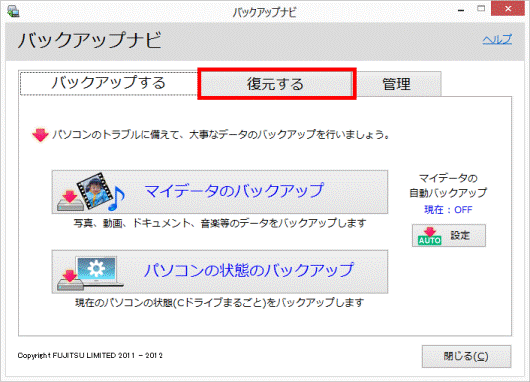The height and width of the screenshot is (382, 530).
Task: Click the マイデータの自動バックアップ label
Action: [x=448, y=186]
